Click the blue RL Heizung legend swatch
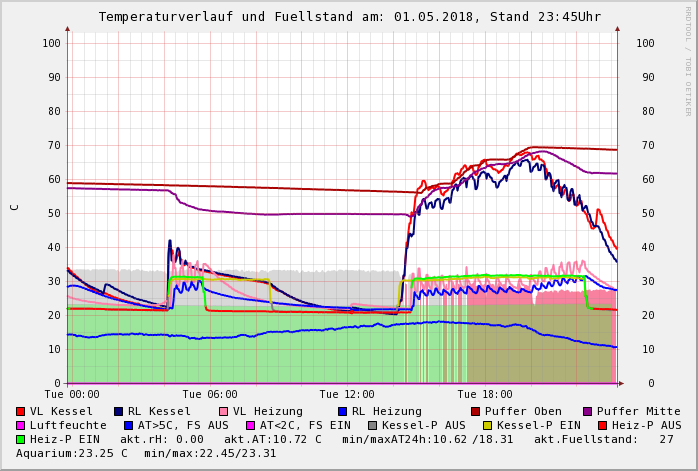Screen dimensions: 698x471 pos(343,411)
